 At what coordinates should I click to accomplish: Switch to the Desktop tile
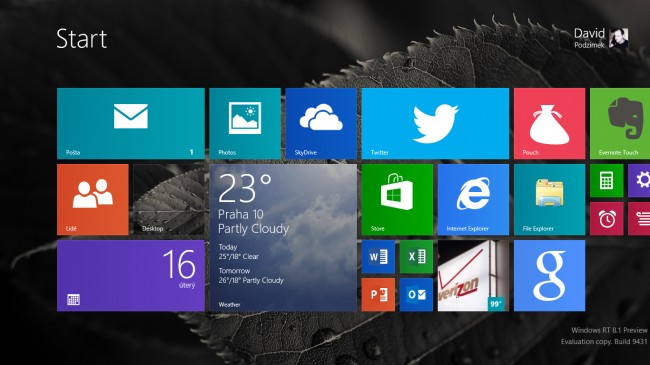pos(169,200)
